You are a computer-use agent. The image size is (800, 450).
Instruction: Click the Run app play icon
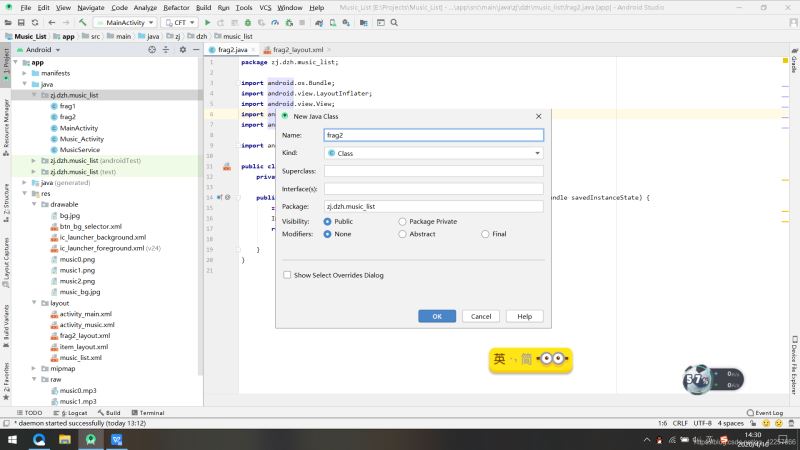(x=207, y=21)
